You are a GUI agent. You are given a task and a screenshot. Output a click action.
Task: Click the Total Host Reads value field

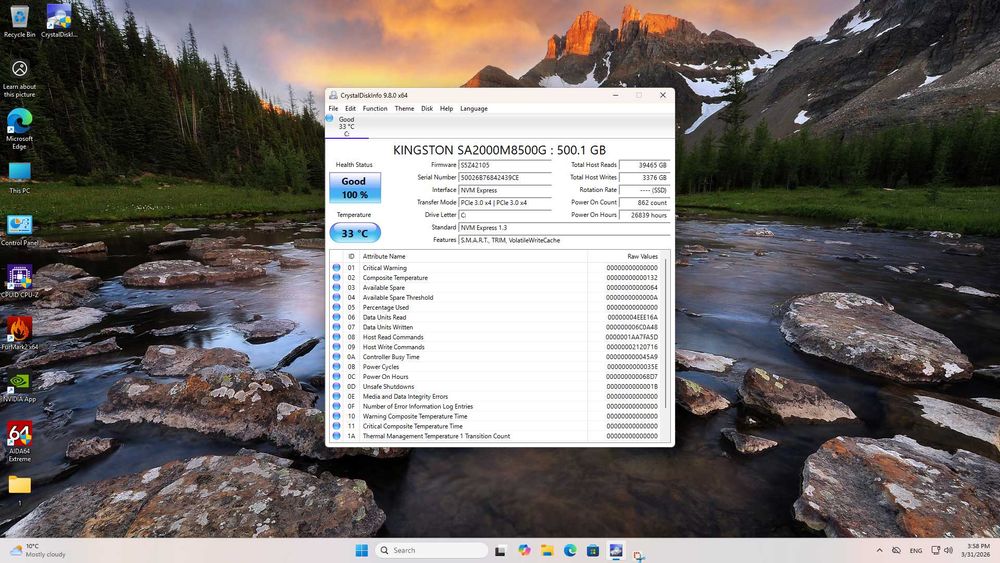tap(644, 165)
